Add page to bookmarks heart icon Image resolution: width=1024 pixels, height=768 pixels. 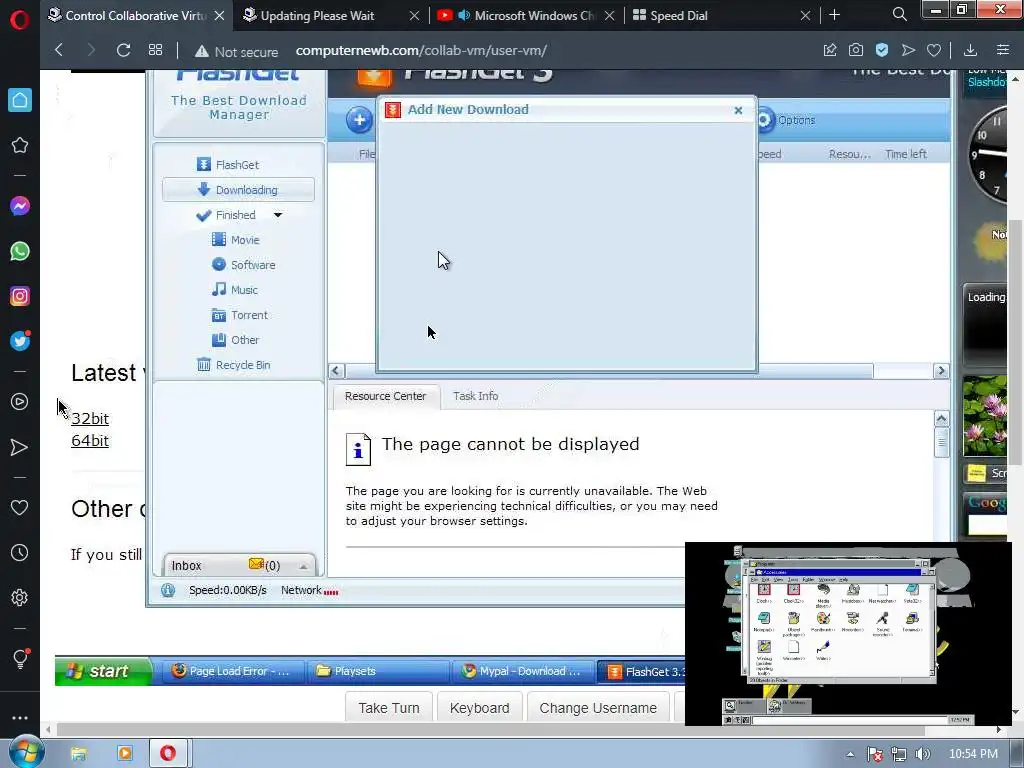click(934, 50)
